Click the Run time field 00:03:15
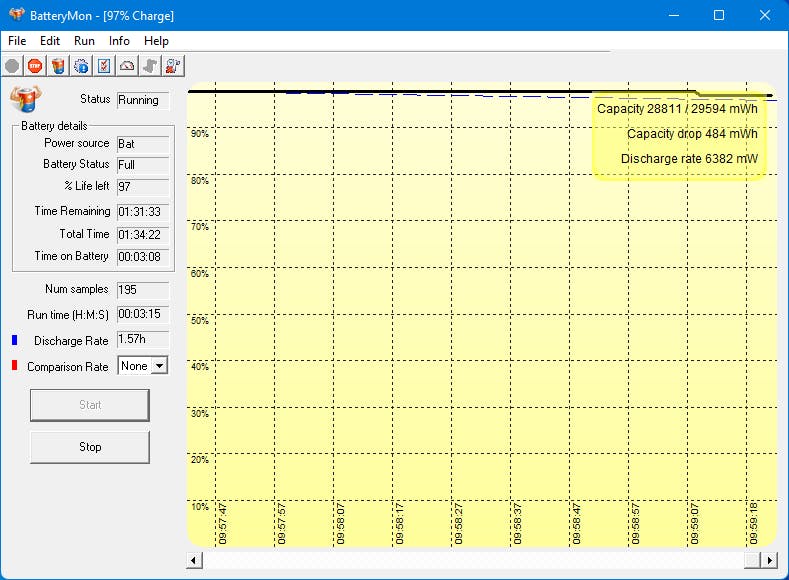789x580 pixels. click(x=143, y=314)
